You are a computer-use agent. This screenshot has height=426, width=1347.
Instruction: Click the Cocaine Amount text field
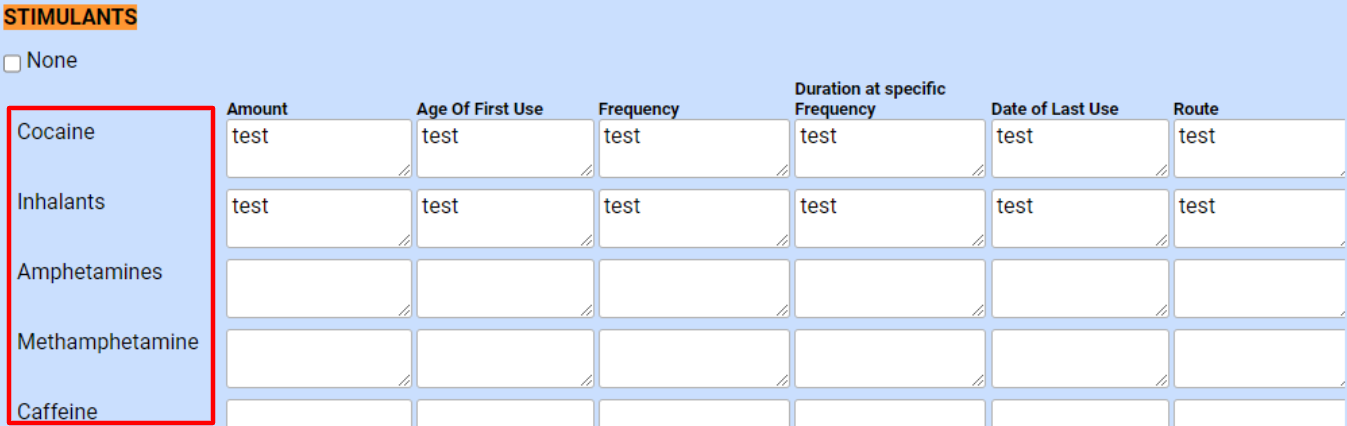pyautogui.click(x=319, y=148)
